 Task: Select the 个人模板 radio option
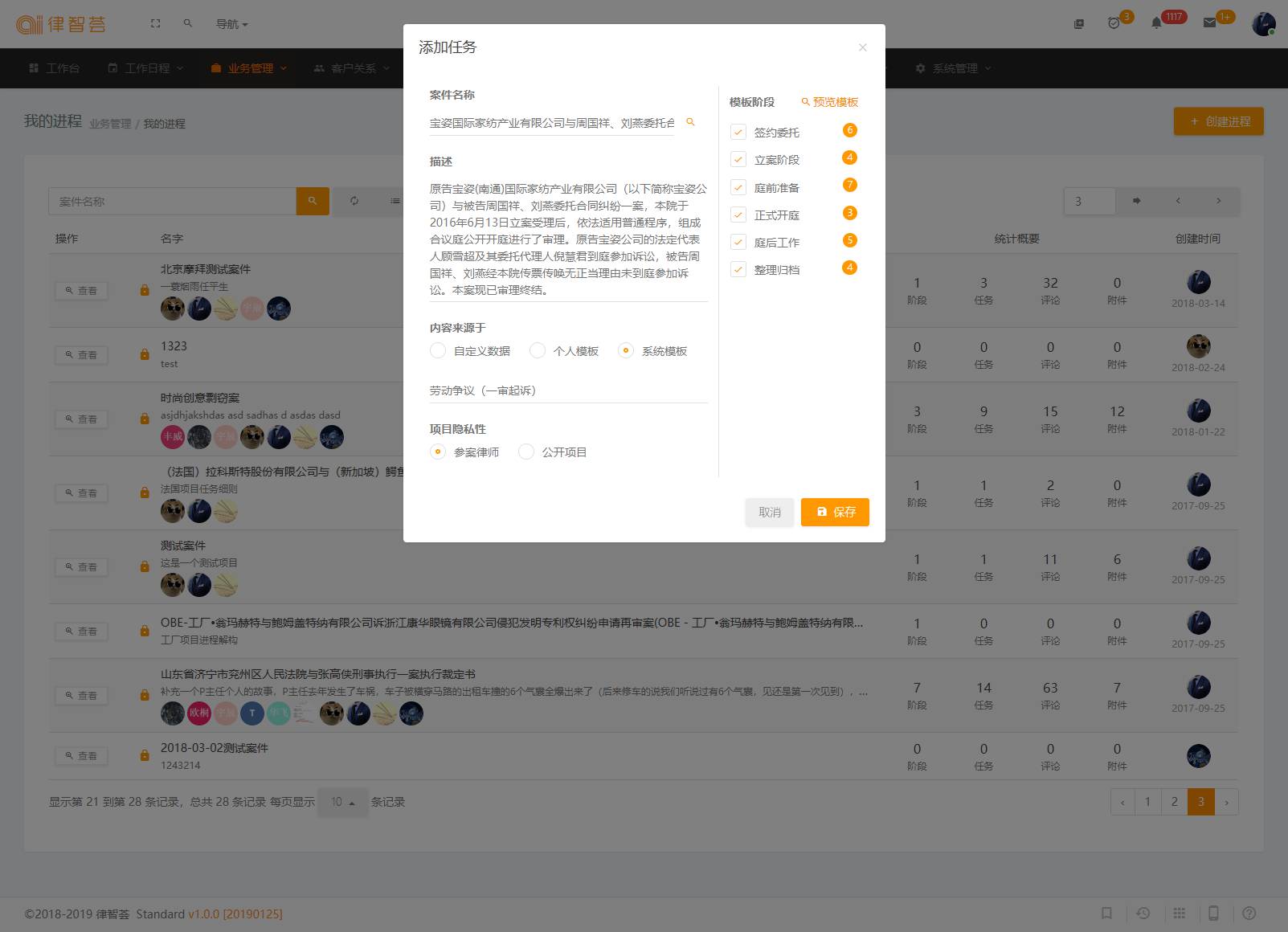coord(538,350)
